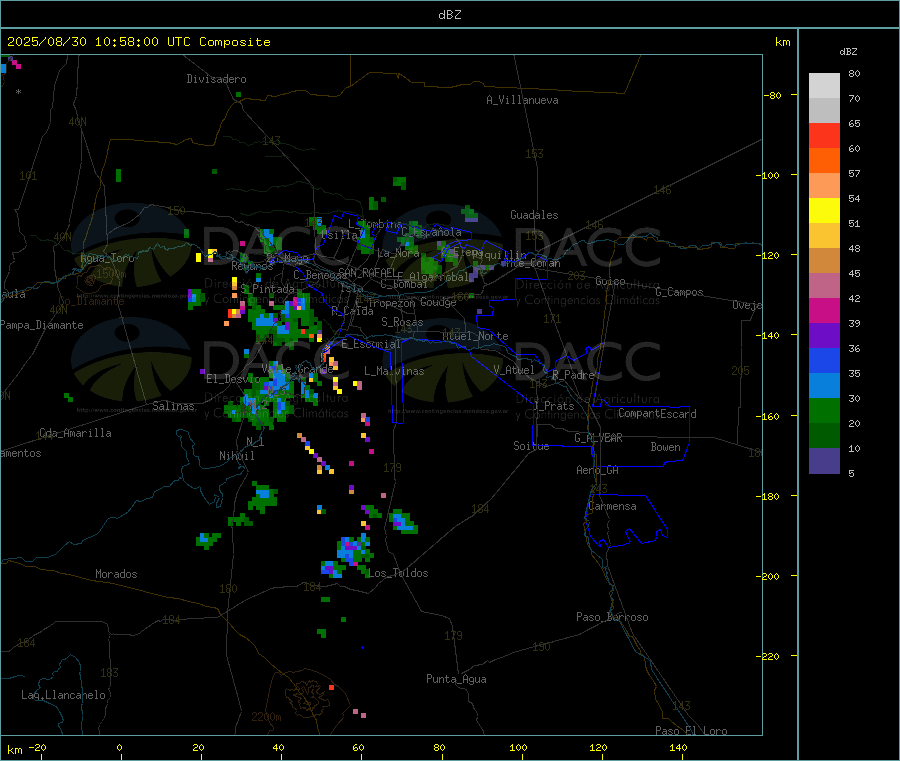Click the 'La_Nora' map label

click(398, 253)
